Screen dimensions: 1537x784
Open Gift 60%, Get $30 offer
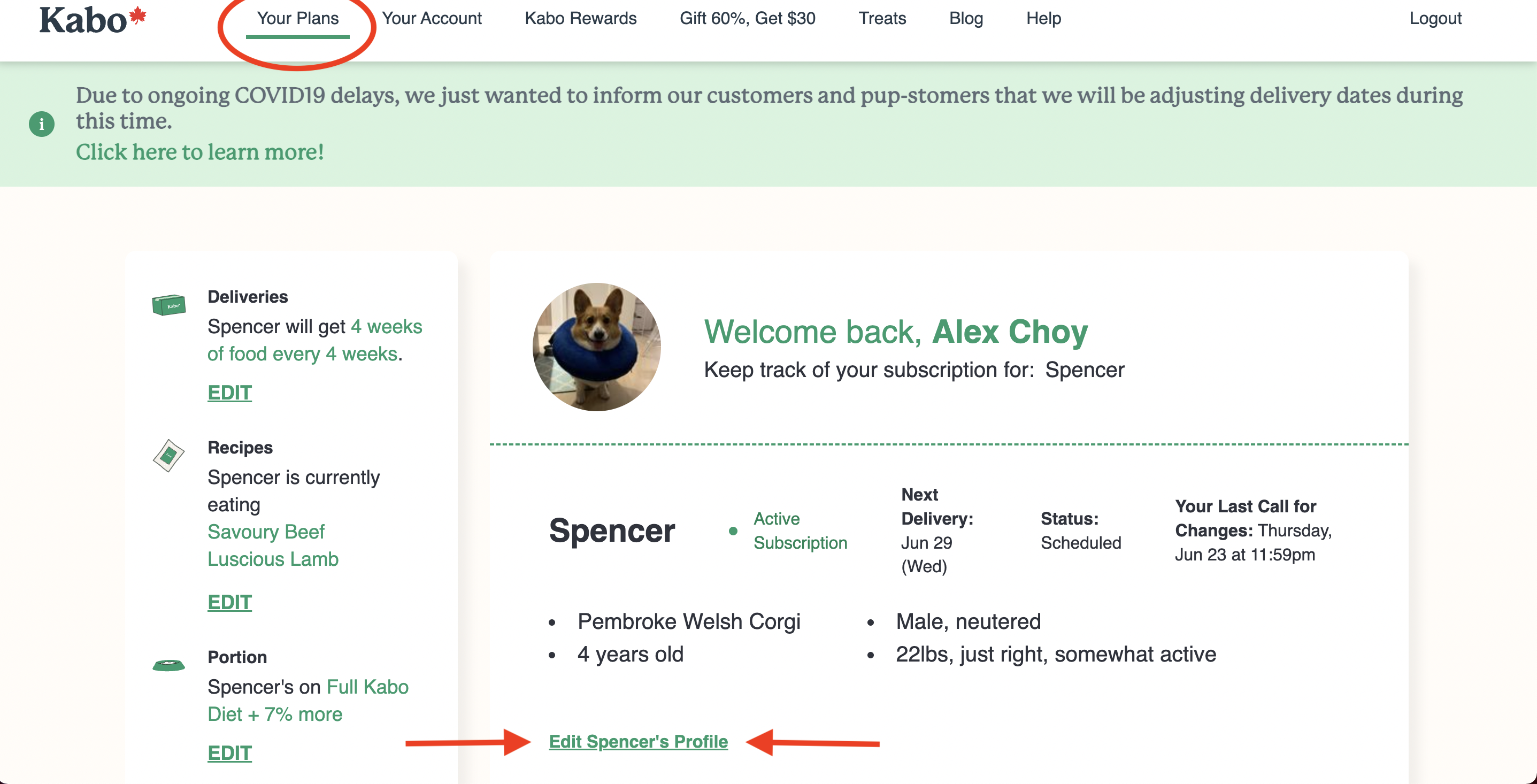tap(747, 19)
